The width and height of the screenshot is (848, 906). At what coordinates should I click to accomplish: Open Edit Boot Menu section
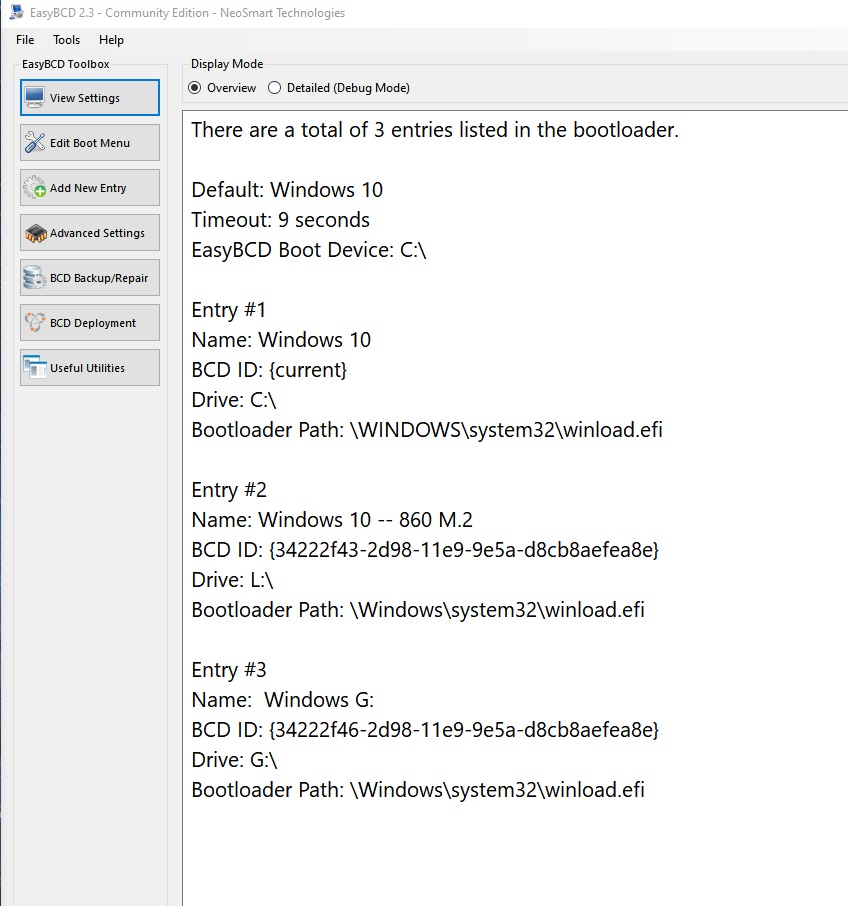[x=90, y=143]
